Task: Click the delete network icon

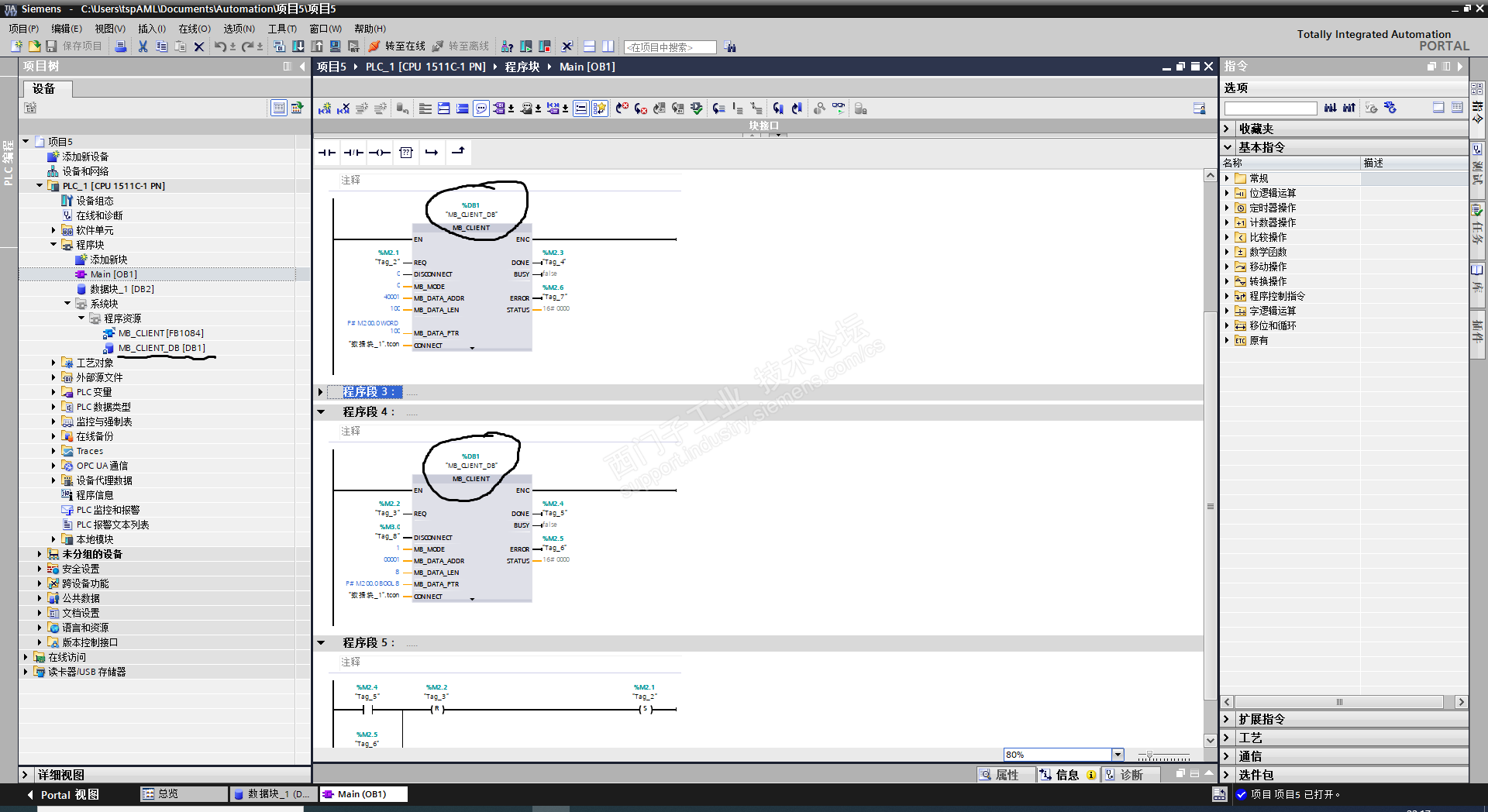Action: (x=343, y=108)
